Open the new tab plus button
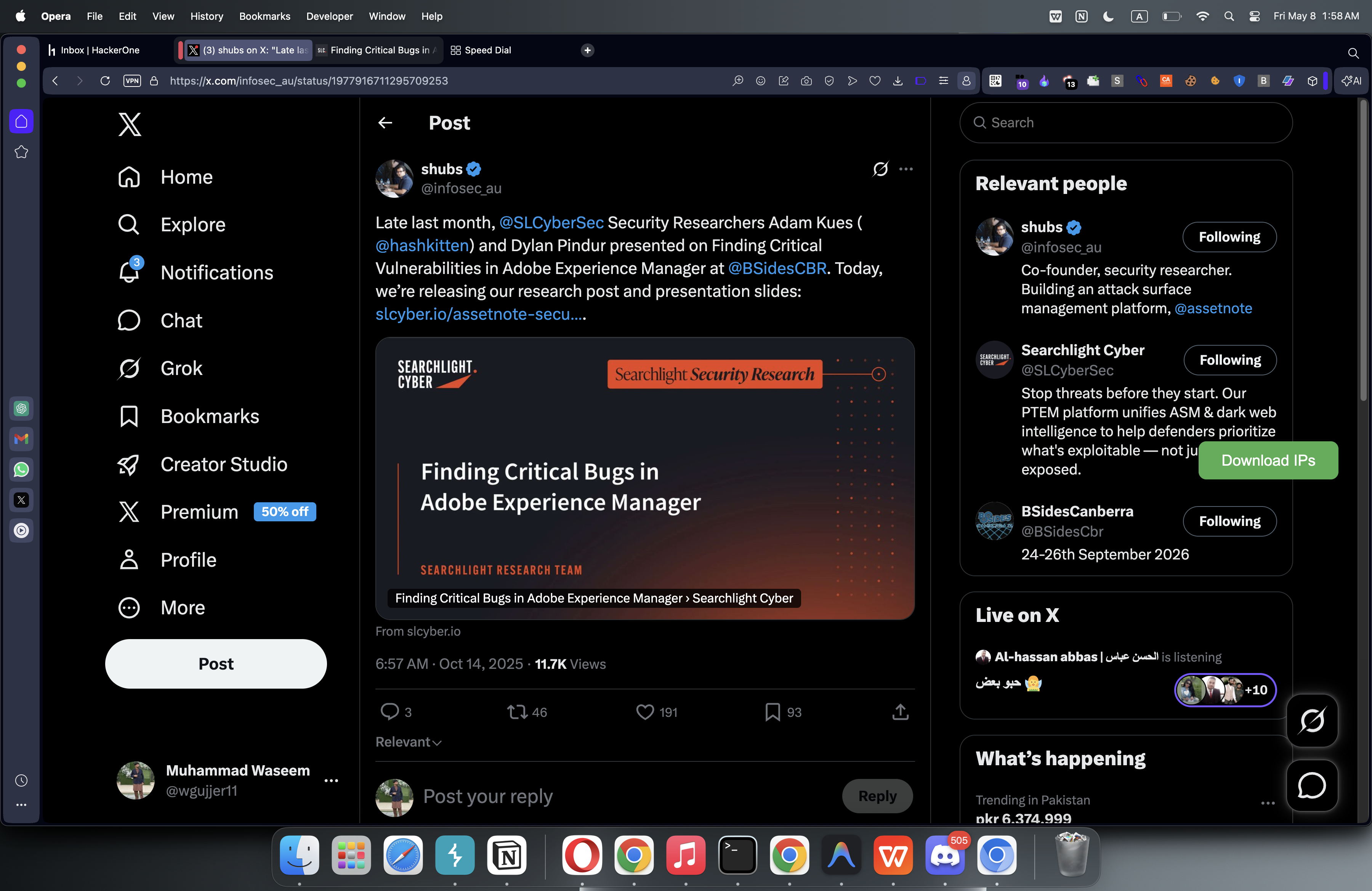Image resolution: width=1372 pixels, height=891 pixels. (587, 50)
